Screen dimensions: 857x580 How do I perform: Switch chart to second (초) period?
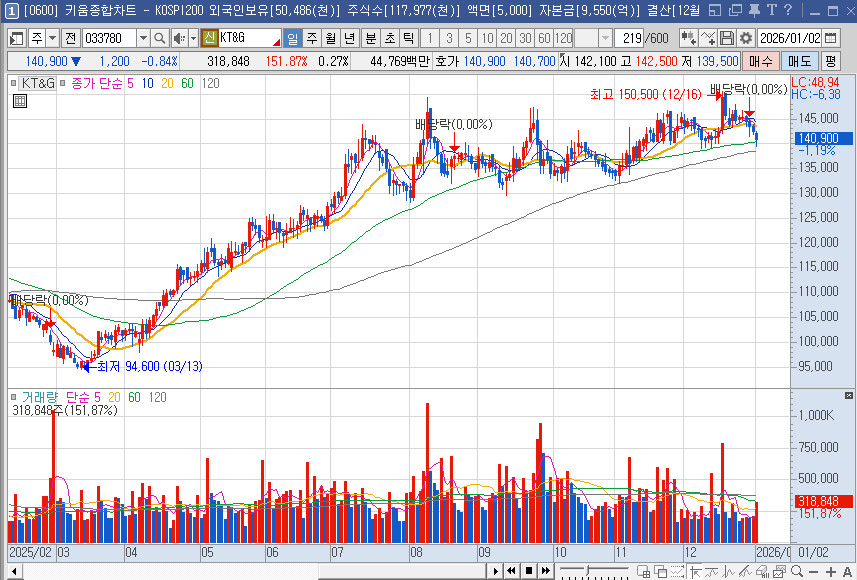390,38
